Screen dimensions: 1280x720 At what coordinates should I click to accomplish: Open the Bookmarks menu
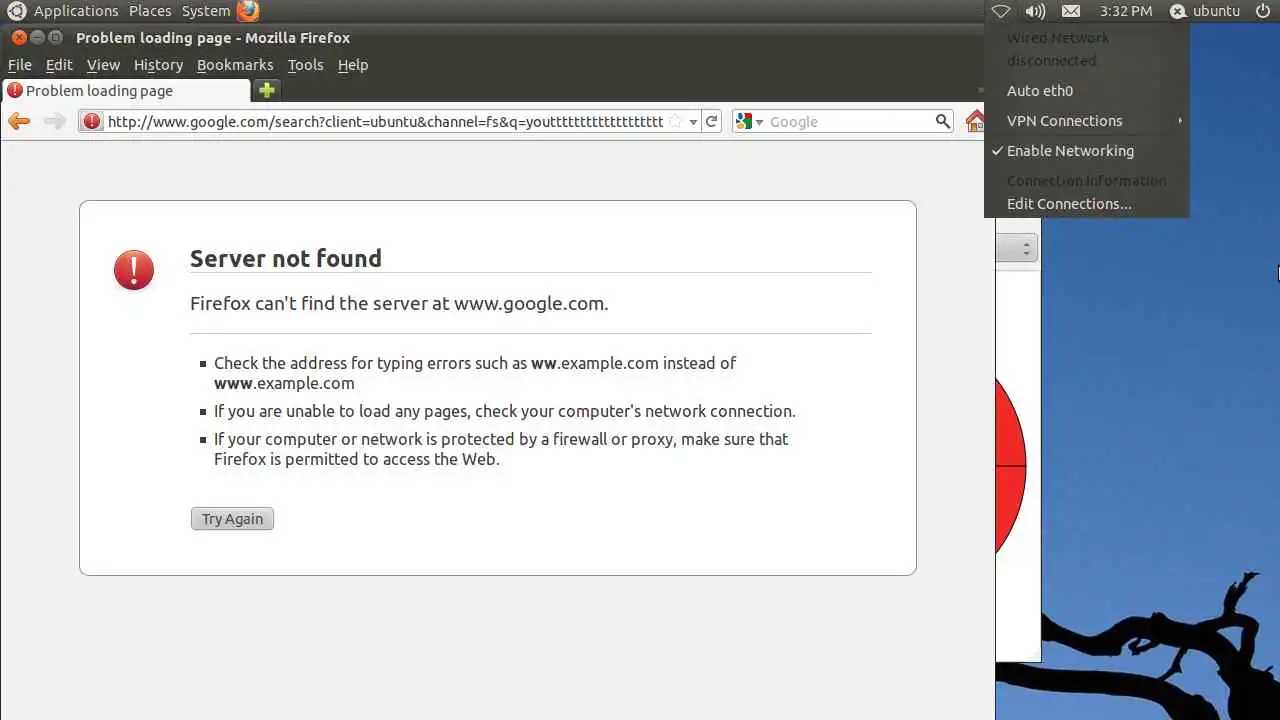pyautogui.click(x=235, y=65)
